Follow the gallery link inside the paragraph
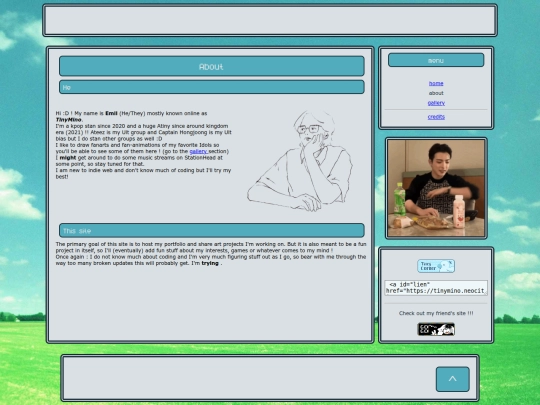This screenshot has height=405, width=540. coord(198,151)
